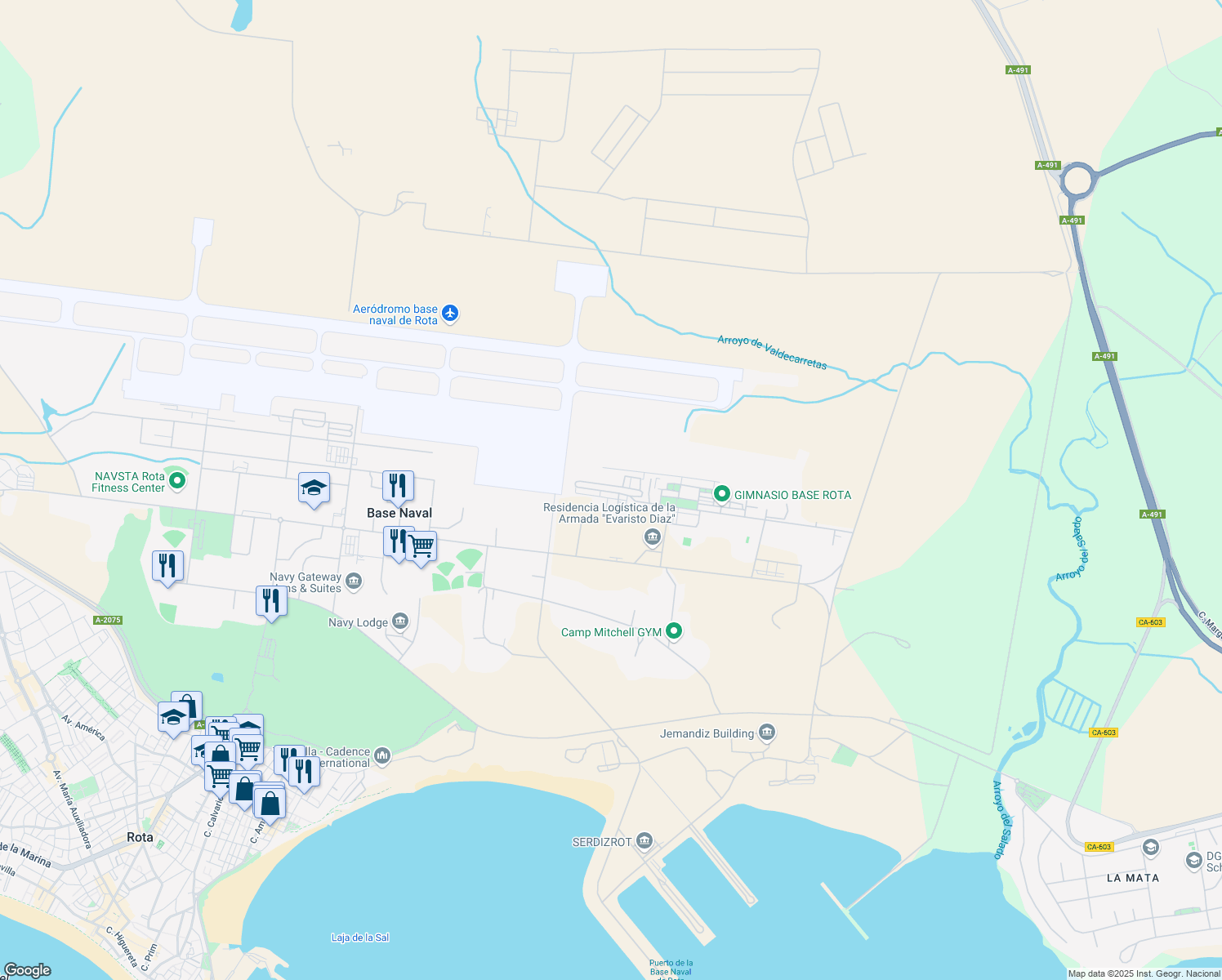Select the SERDIZROT landmark icon by the port
1222x980 pixels.
click(x=644, y=840)
